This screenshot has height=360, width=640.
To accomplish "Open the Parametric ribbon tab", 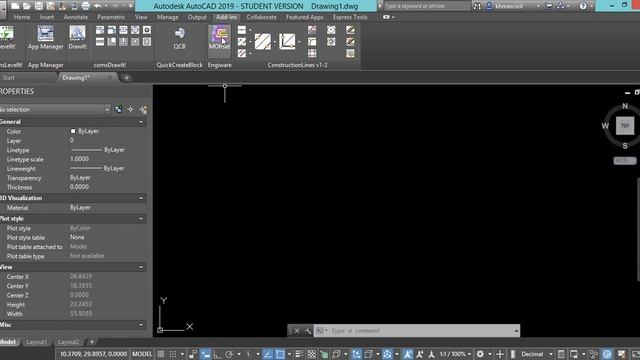I will click(x=111, y=17).
